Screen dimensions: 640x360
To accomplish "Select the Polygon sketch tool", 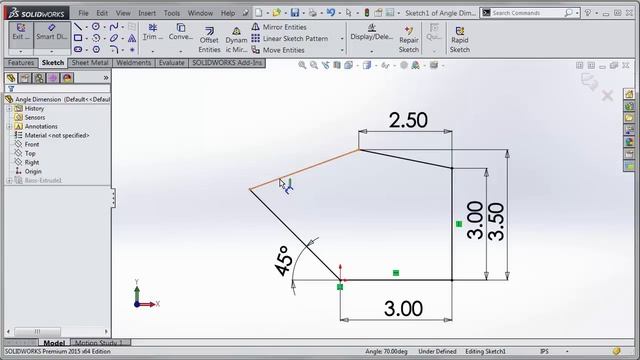I will 96,49.
